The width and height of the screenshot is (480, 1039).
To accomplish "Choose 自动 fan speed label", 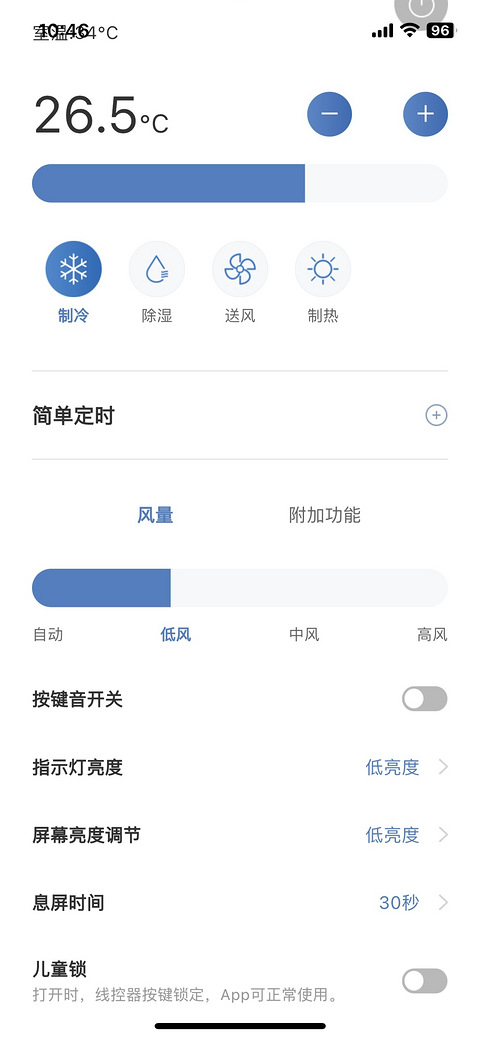I will point(48,635).
